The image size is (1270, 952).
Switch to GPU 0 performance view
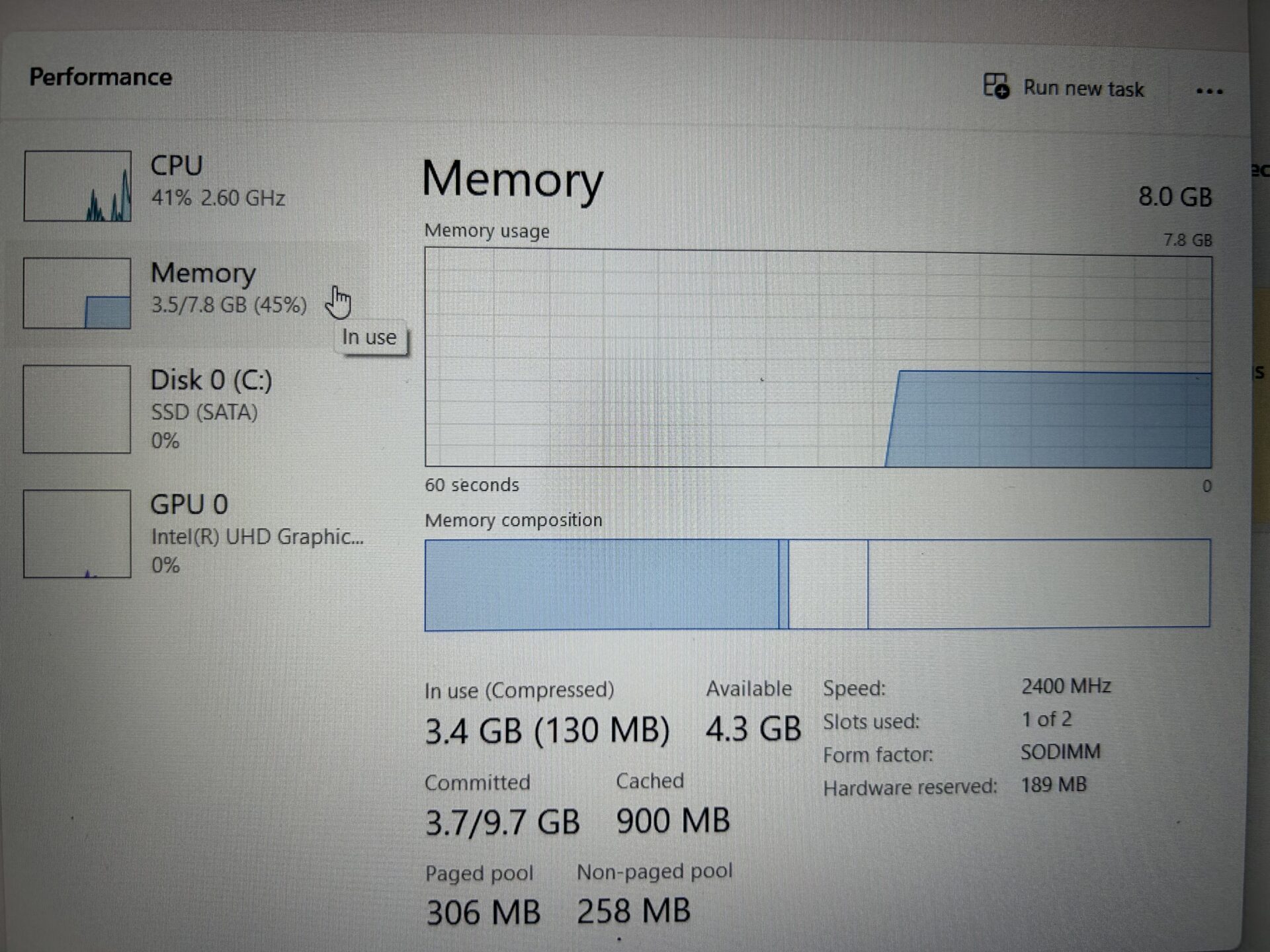189,505
